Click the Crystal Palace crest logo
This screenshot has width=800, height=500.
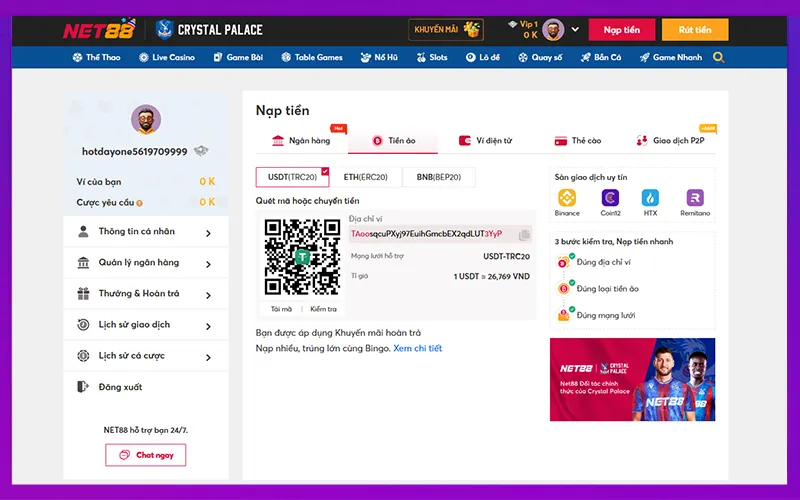[164, 30]
